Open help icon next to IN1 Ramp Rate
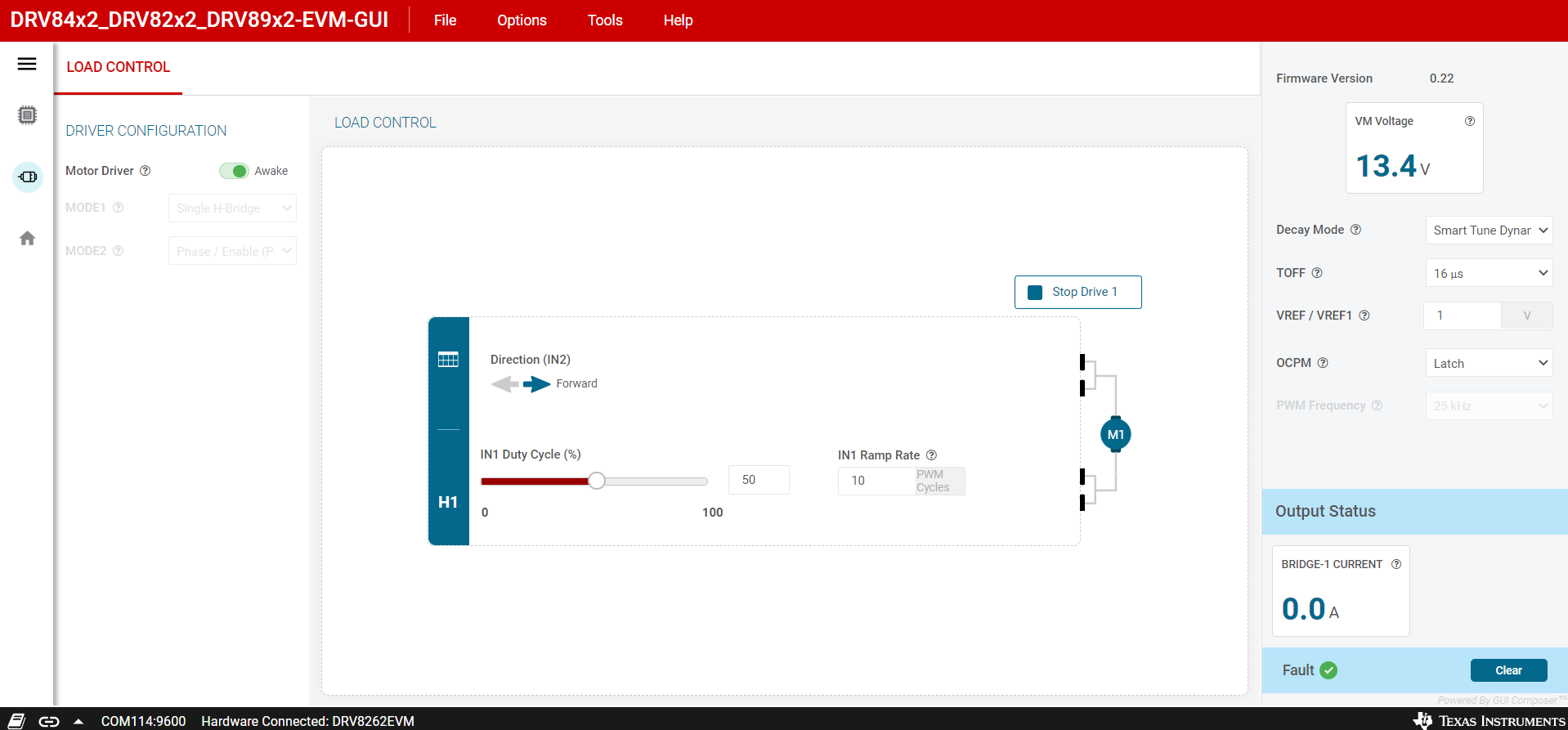This screenshot has width=1568, height=730. pyautogui.click(x=931, y=455)
